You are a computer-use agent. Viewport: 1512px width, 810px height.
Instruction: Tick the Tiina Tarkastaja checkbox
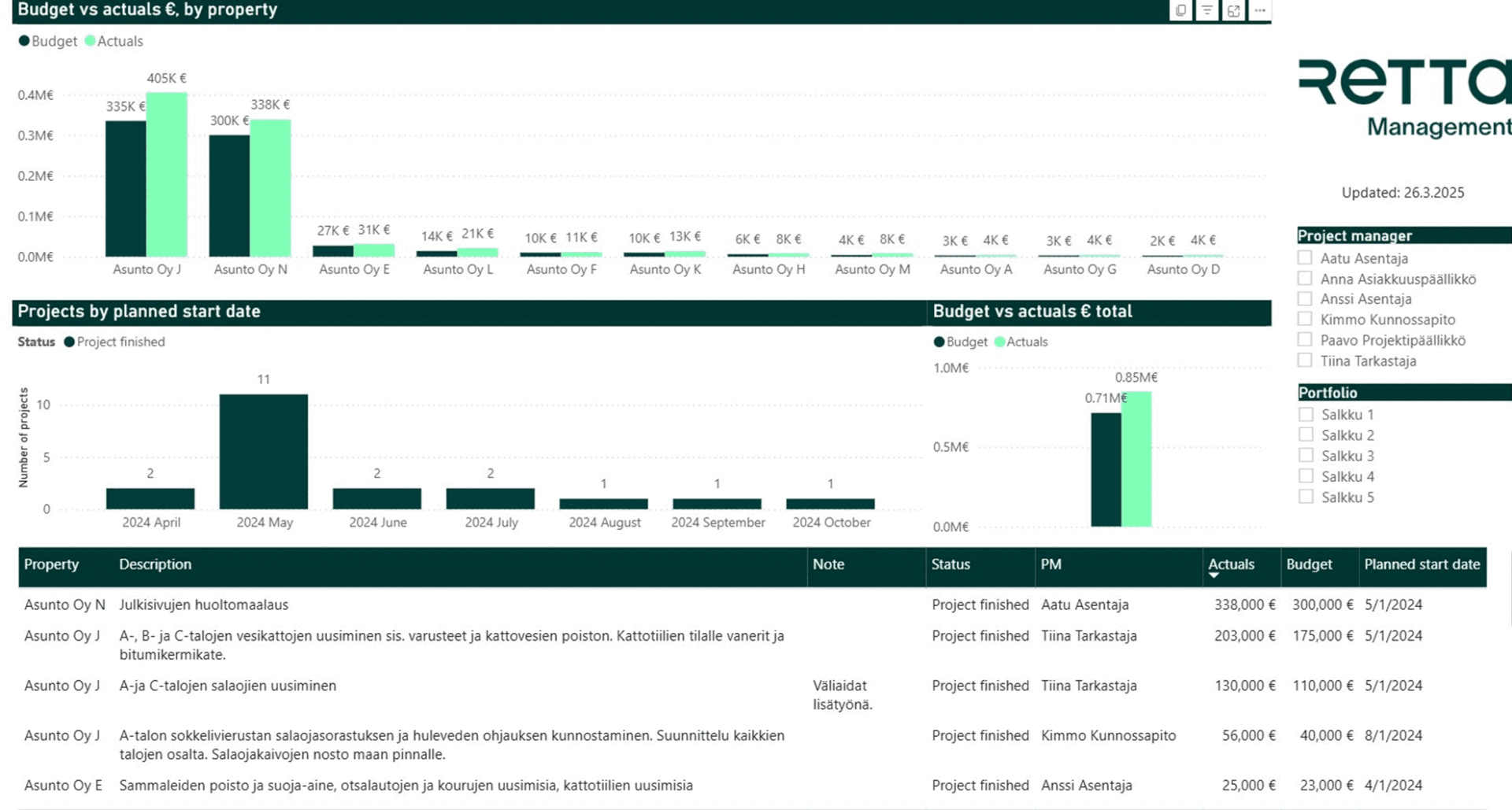tap(1305, 360)
